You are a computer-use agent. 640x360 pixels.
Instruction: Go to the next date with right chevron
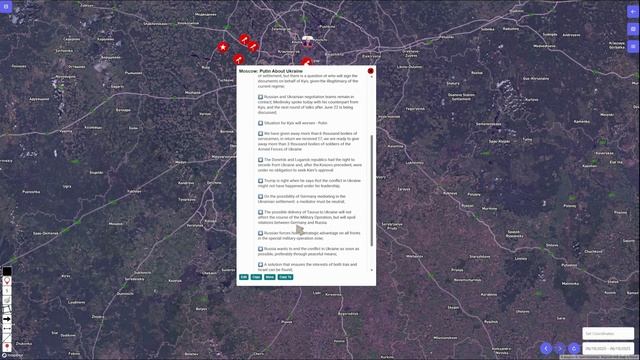pyautogui.click(x=560, y=349)
